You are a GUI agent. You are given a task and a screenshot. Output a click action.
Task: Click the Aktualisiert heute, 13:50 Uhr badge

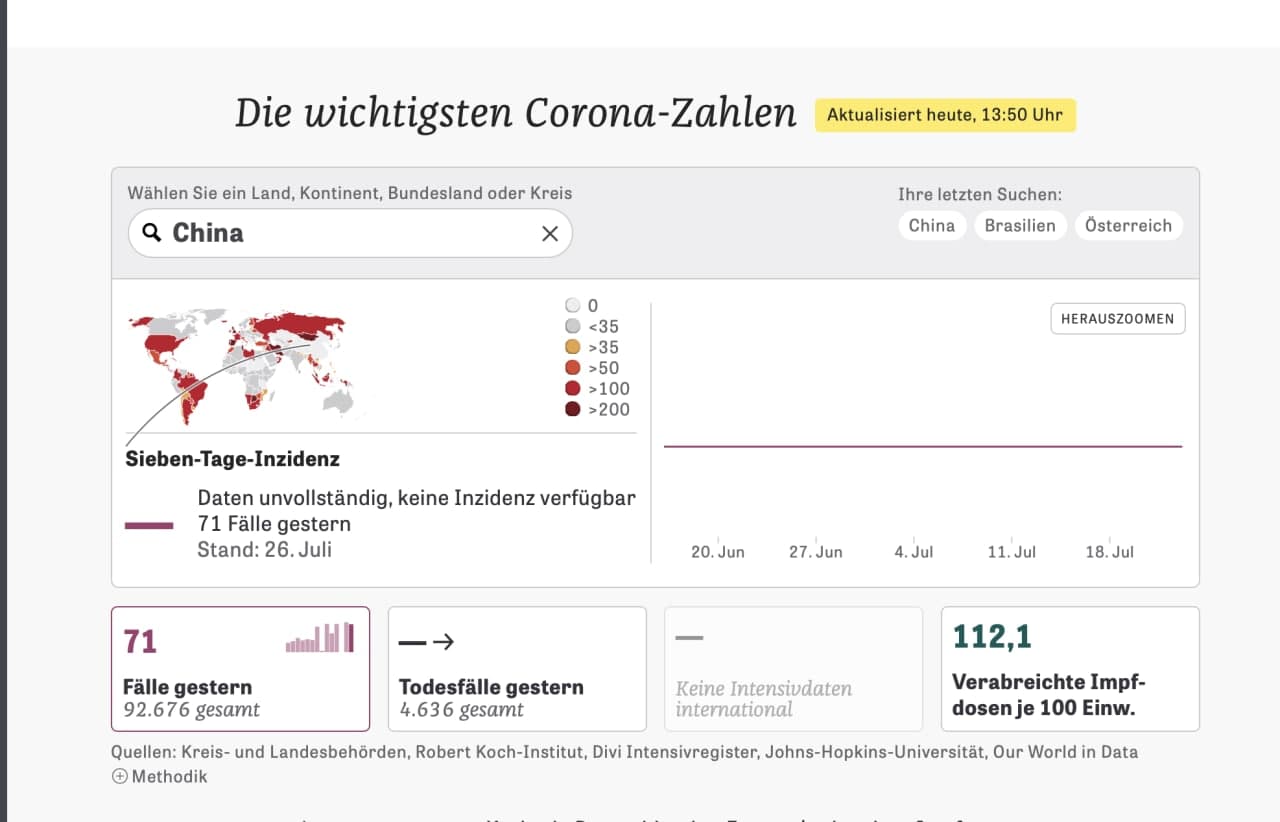click(x=945, y=115)
